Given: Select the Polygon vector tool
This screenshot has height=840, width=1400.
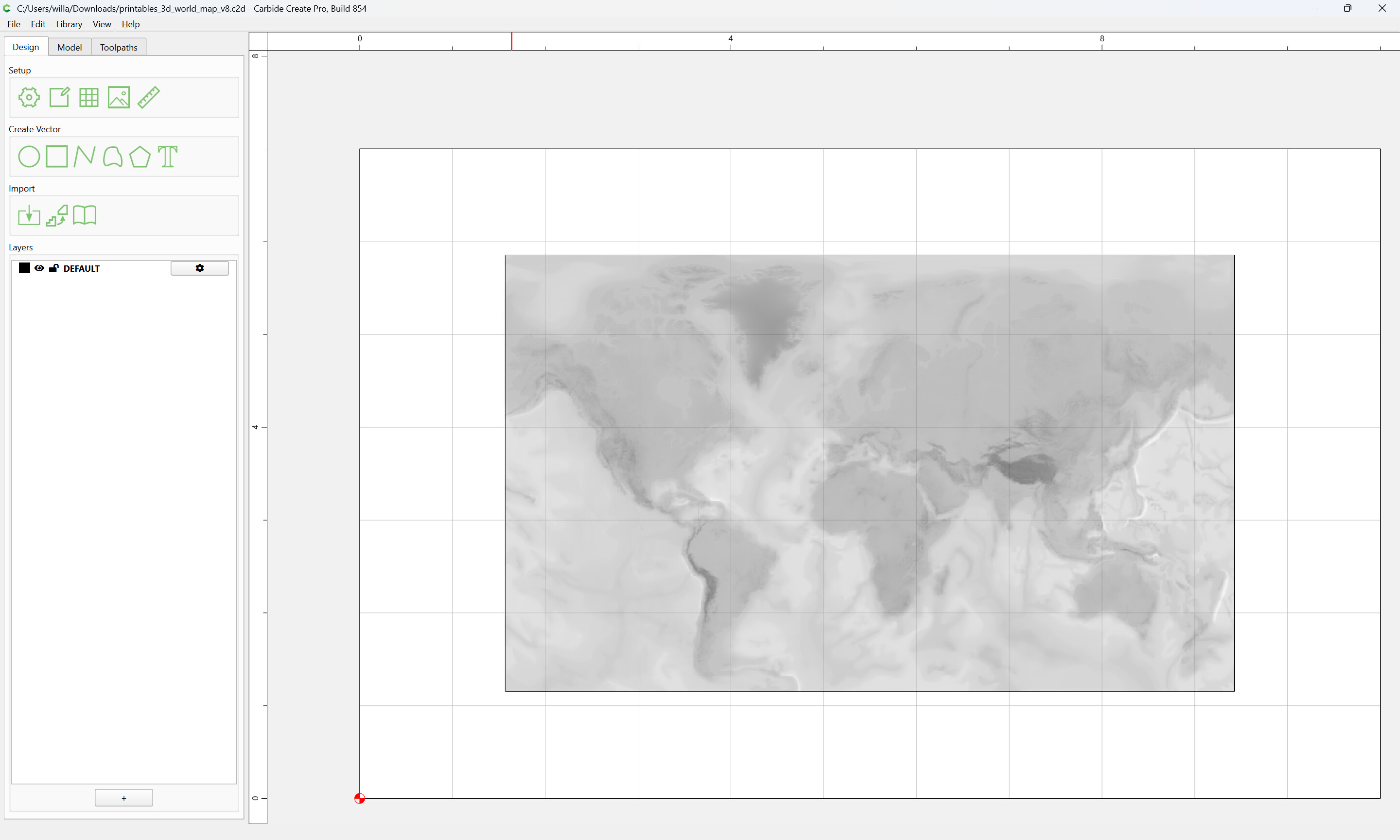Looking at the screenshot, I should 140,157.
